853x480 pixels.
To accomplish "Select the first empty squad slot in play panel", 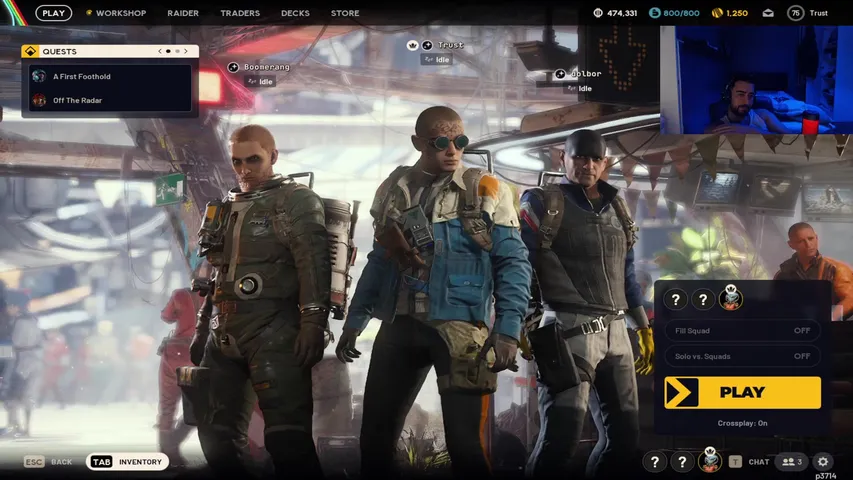I will click(x=675, y=299).
